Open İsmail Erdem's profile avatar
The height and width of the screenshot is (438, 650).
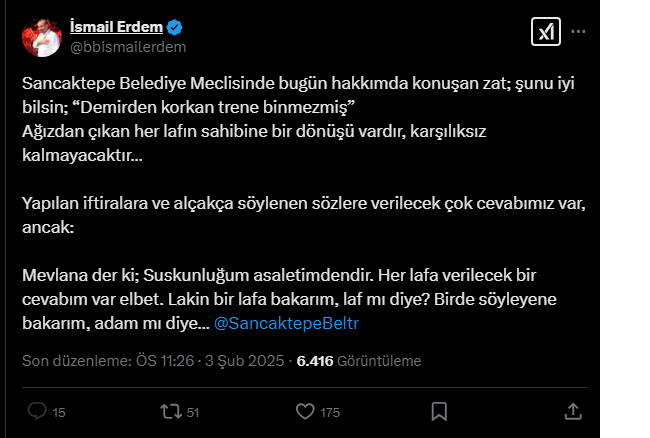[41, 37]
